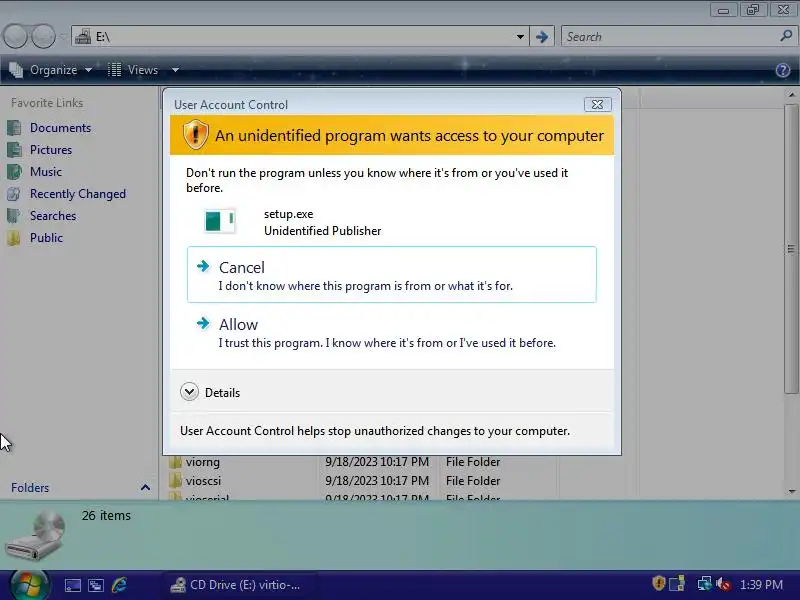Image resolution: width=800 pixels, height=600 pixels.
Task: Click Switch between windows quick launch icon
Action: (96, 585)
